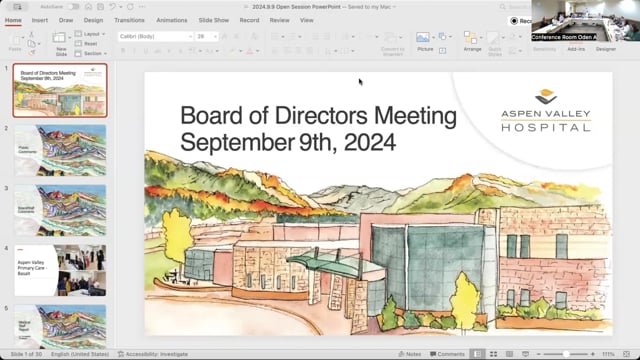Open Reading View from the status bar
Image resolution: width=640 pixels, height=360 pixels.
[509, 354]
